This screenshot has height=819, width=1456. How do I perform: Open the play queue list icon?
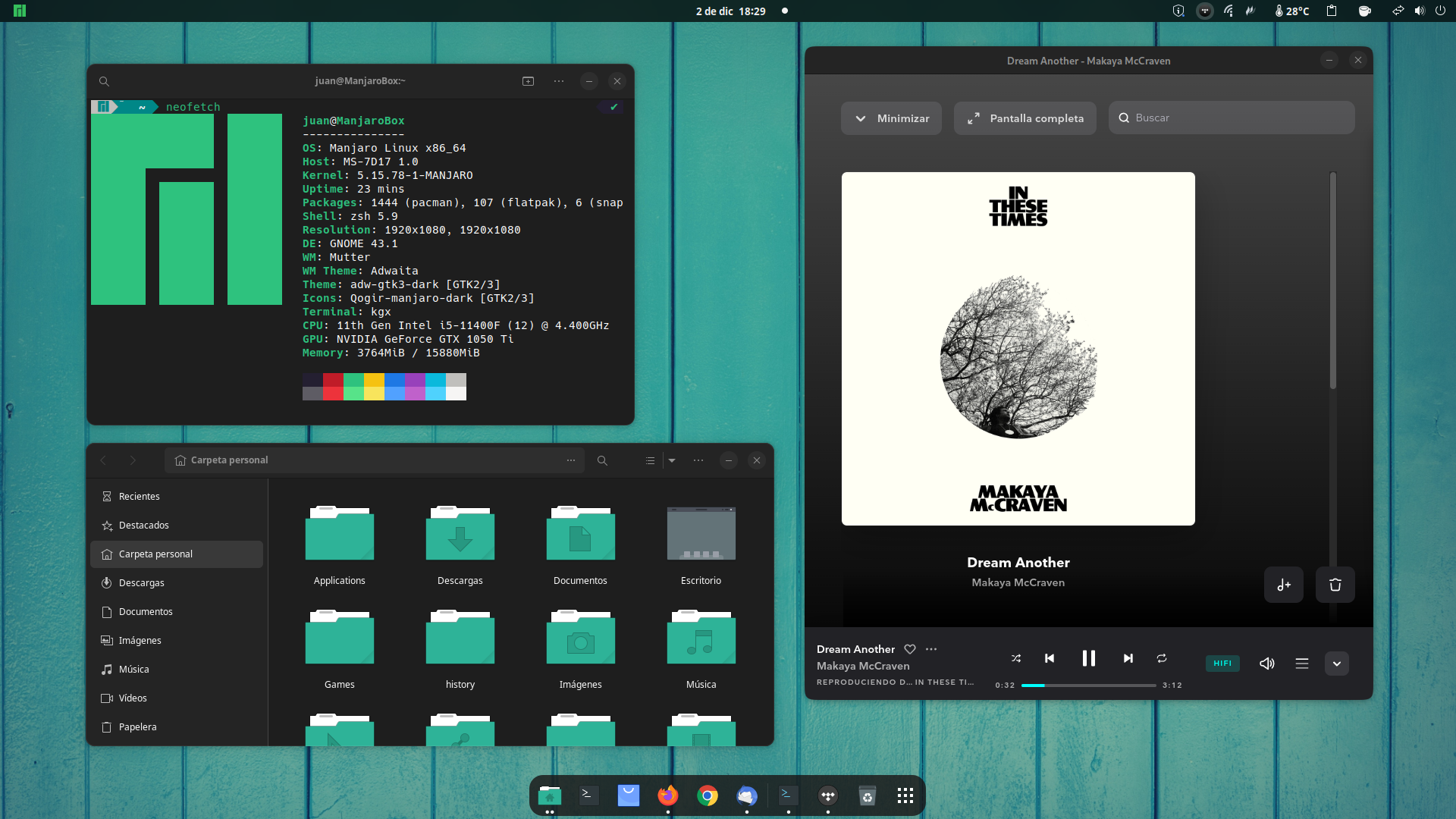pos(1302,664)
